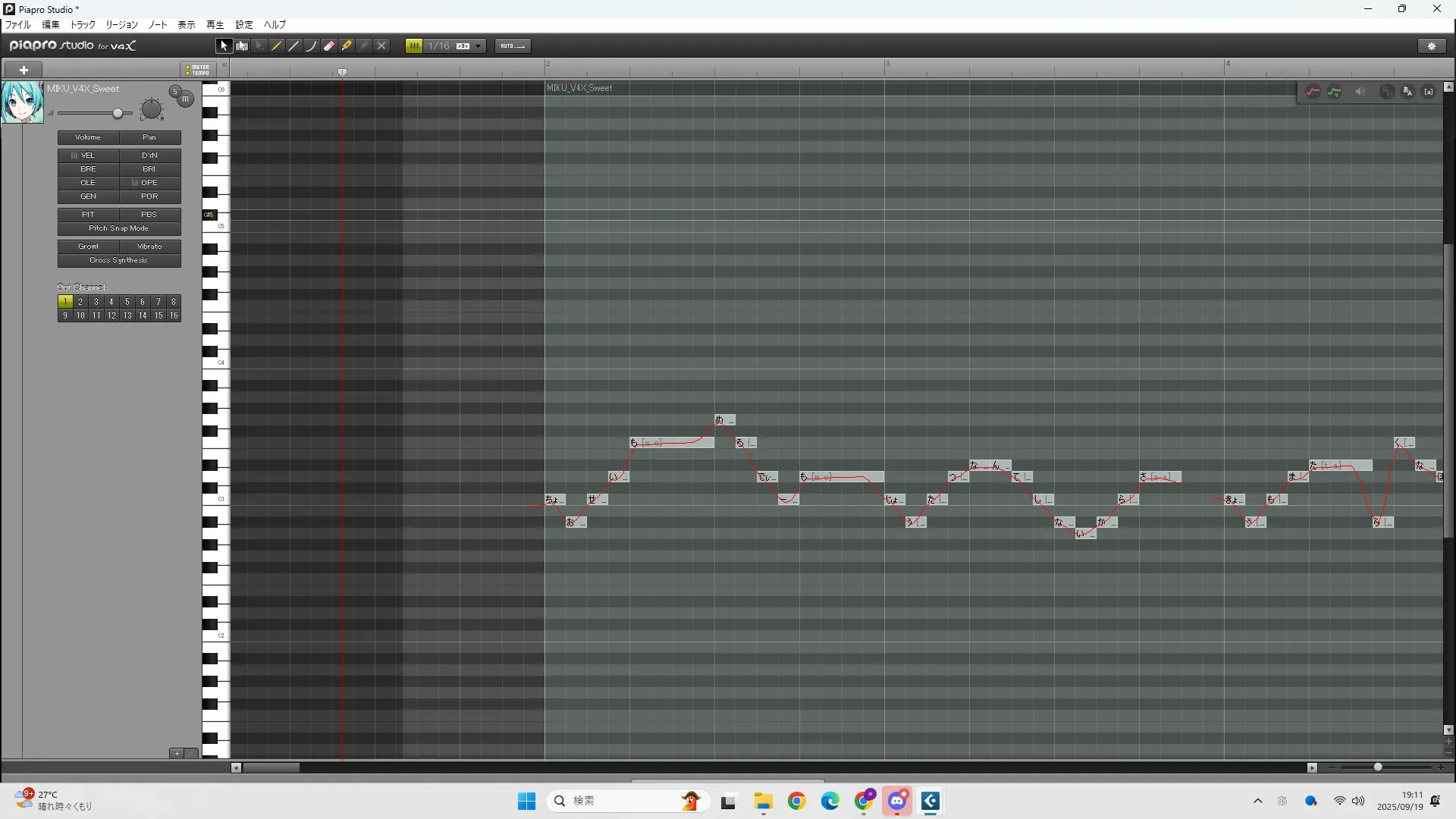Image resolution: width=1456 pixels, height=819 pixels.
Task: Select the pencil draw tool
Action: click(277, 46)
